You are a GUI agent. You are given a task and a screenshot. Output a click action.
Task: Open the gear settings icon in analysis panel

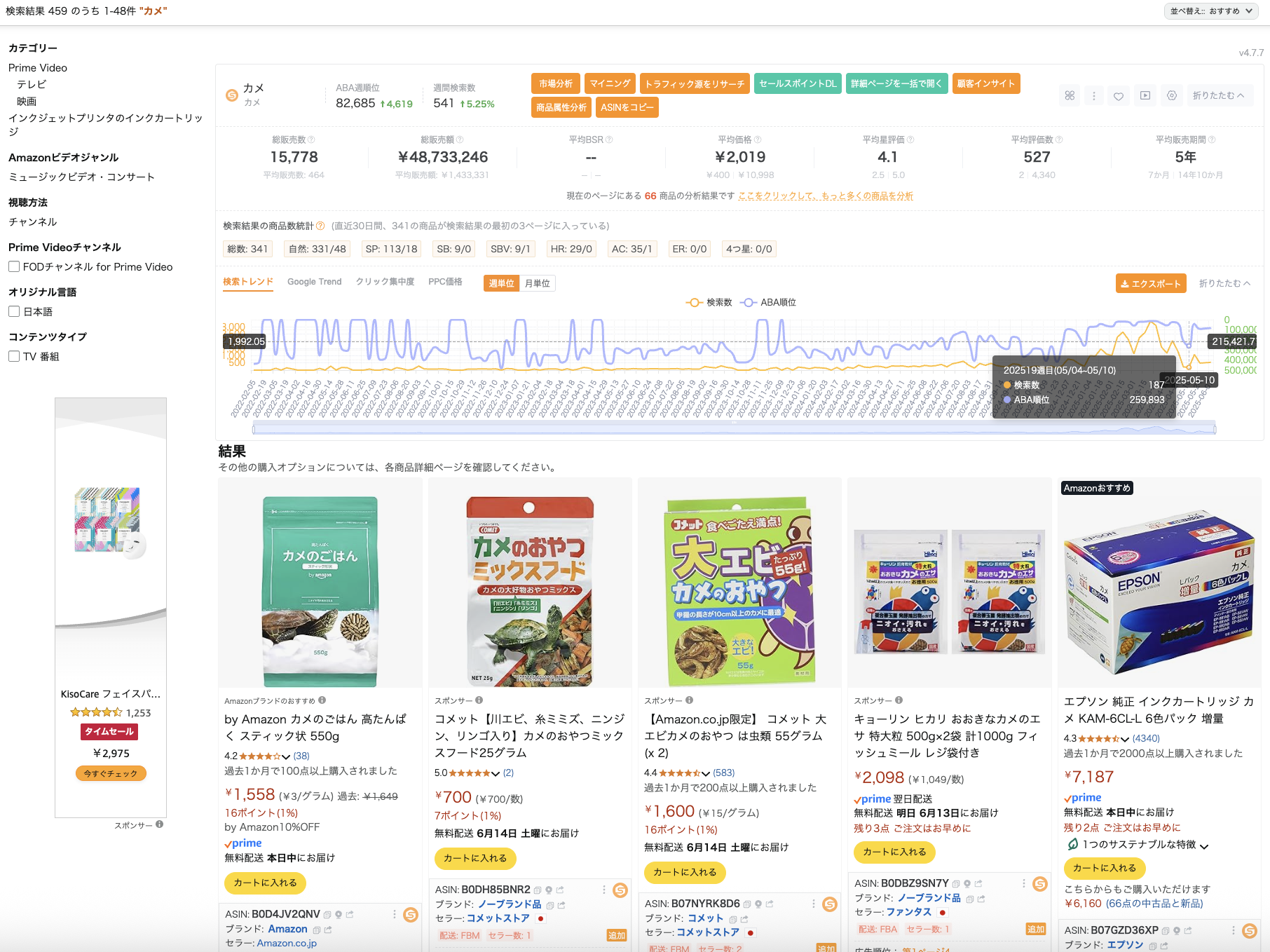point(1172,95)
